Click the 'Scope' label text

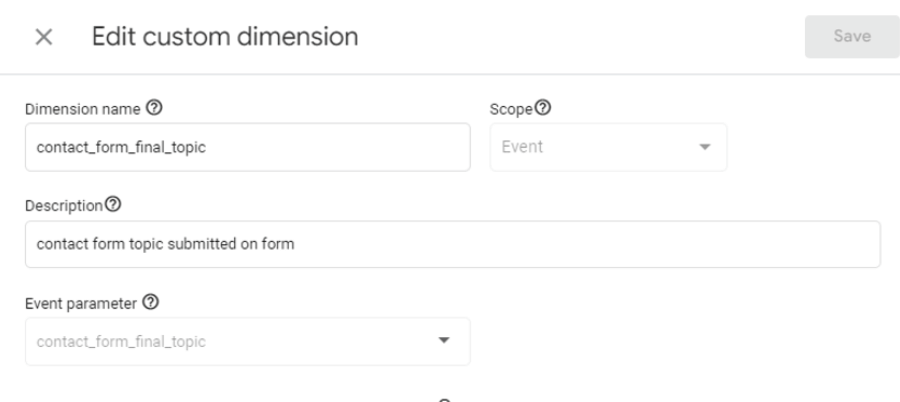pyautogui.click(x=513, y=108)
